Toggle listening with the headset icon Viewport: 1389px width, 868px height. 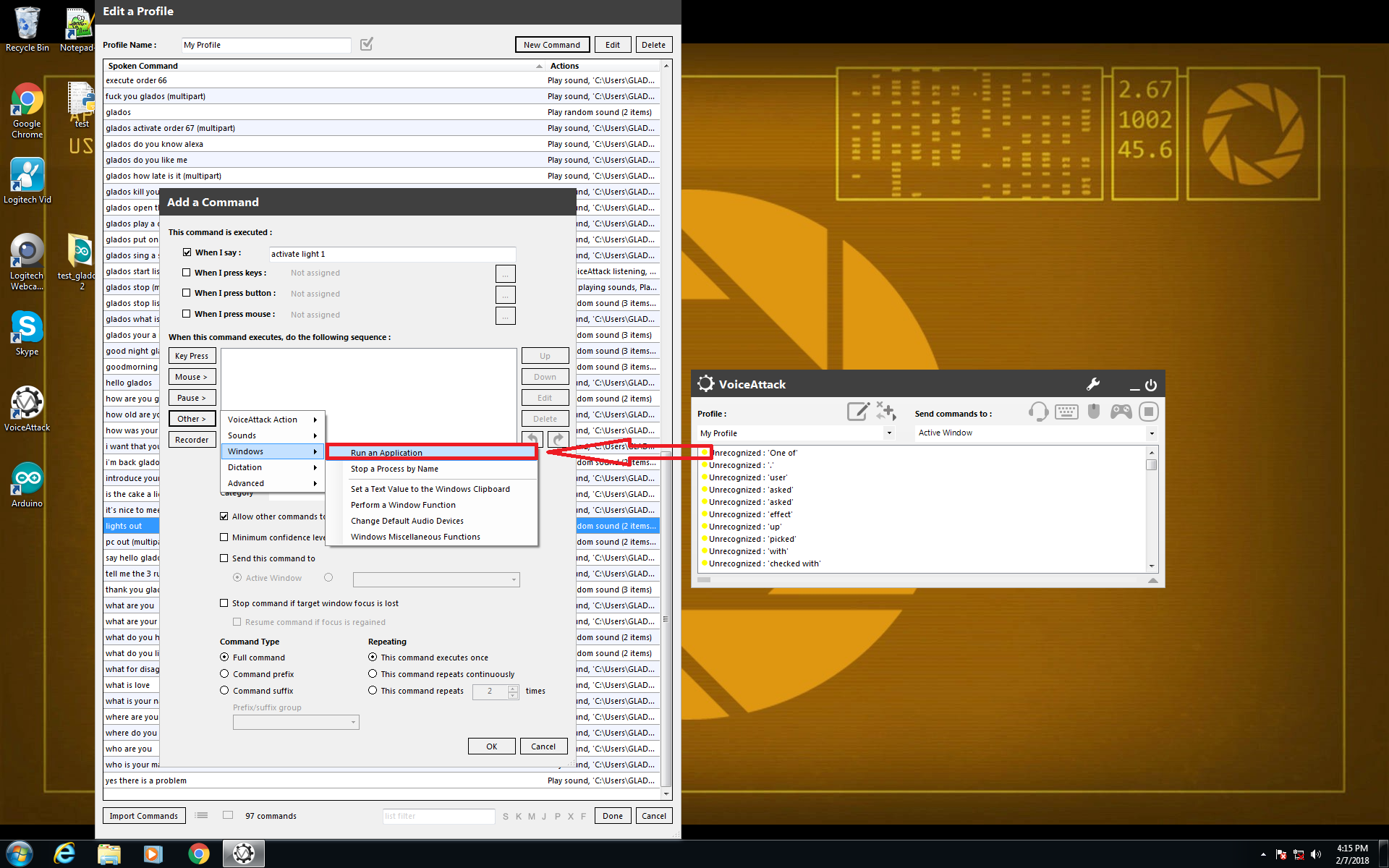pos(1037,412)
